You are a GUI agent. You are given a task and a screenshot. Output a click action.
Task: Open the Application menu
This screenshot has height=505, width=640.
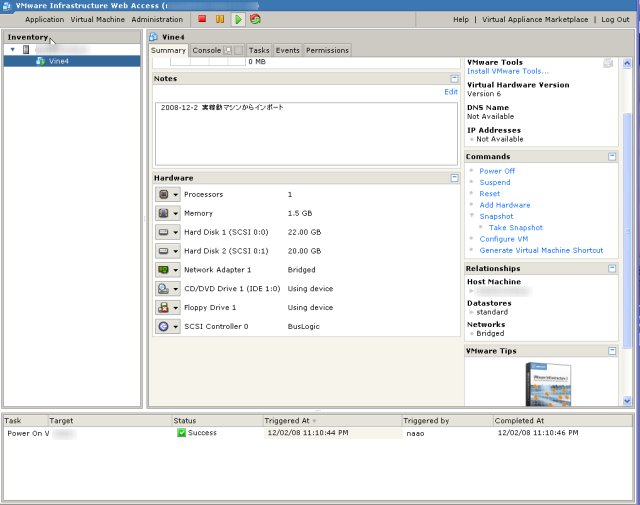pos(44,19)
